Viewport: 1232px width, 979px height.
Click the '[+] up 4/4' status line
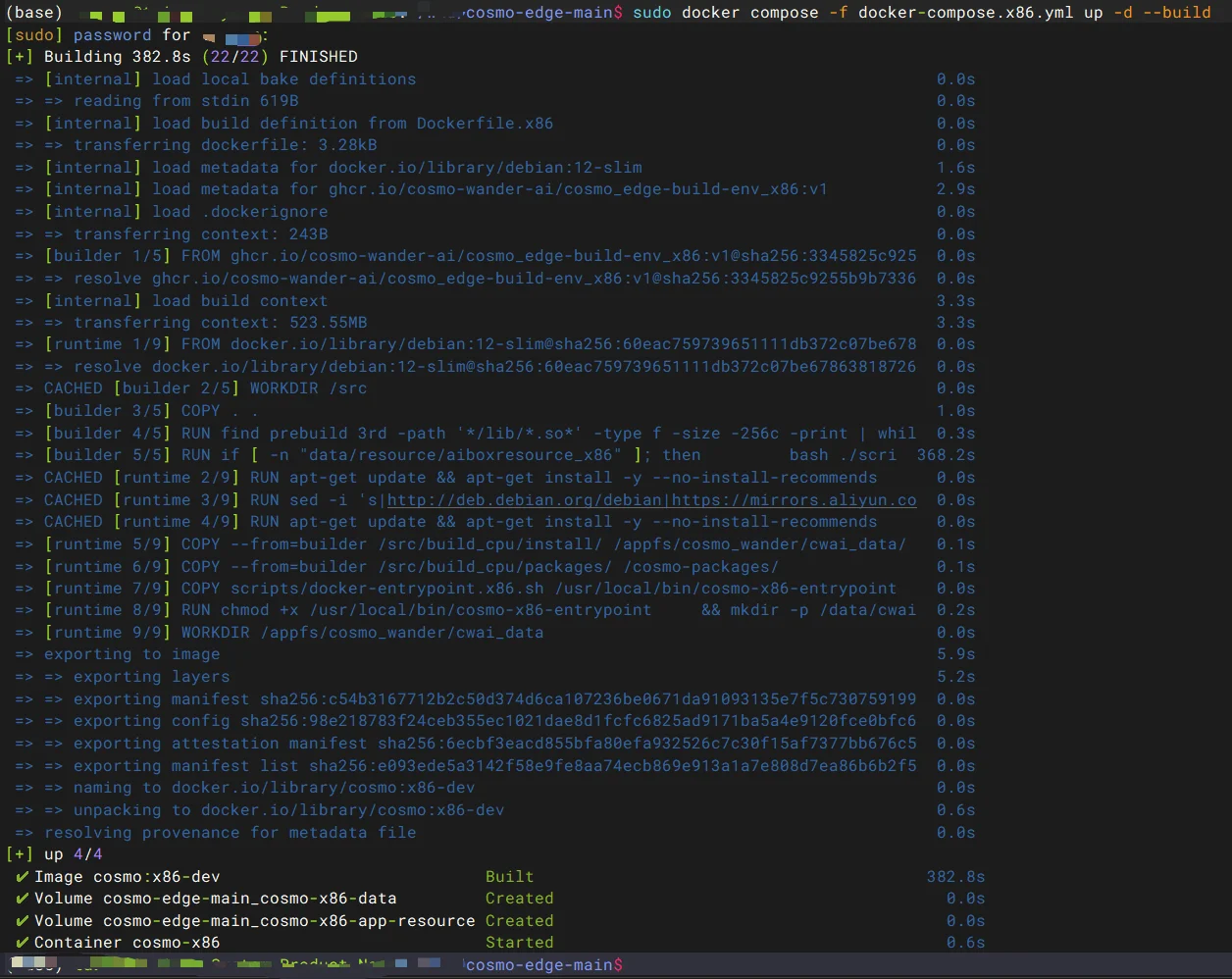[x=54, y=854]
